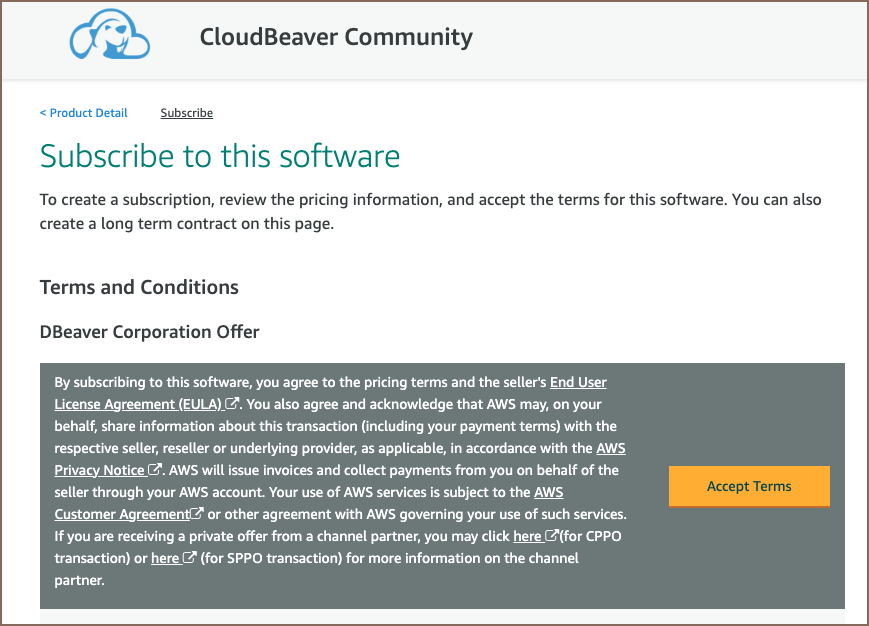Go back to the Product Detail page
The height and width of the screenshot is (626, 869).
(88, 113)
